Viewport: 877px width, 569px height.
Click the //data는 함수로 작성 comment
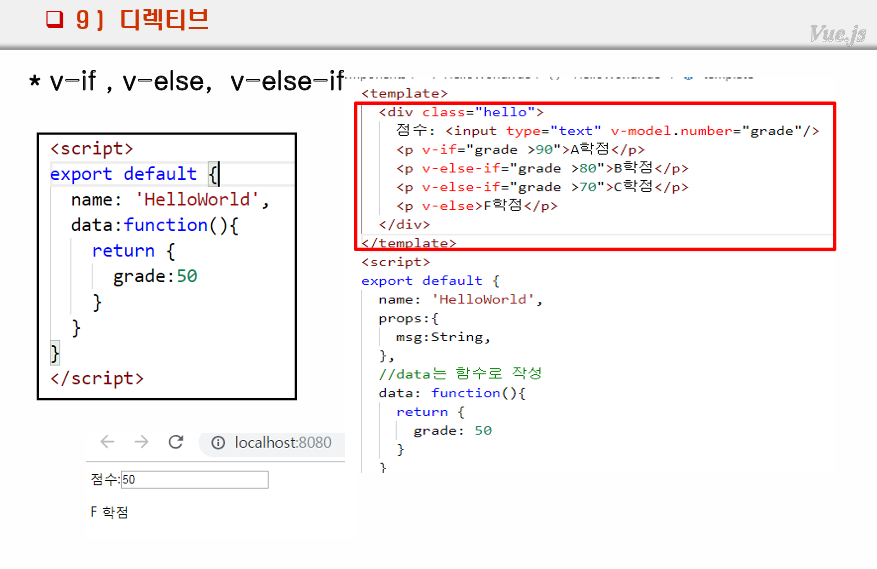pyautogui.click(x=460, y=374)
